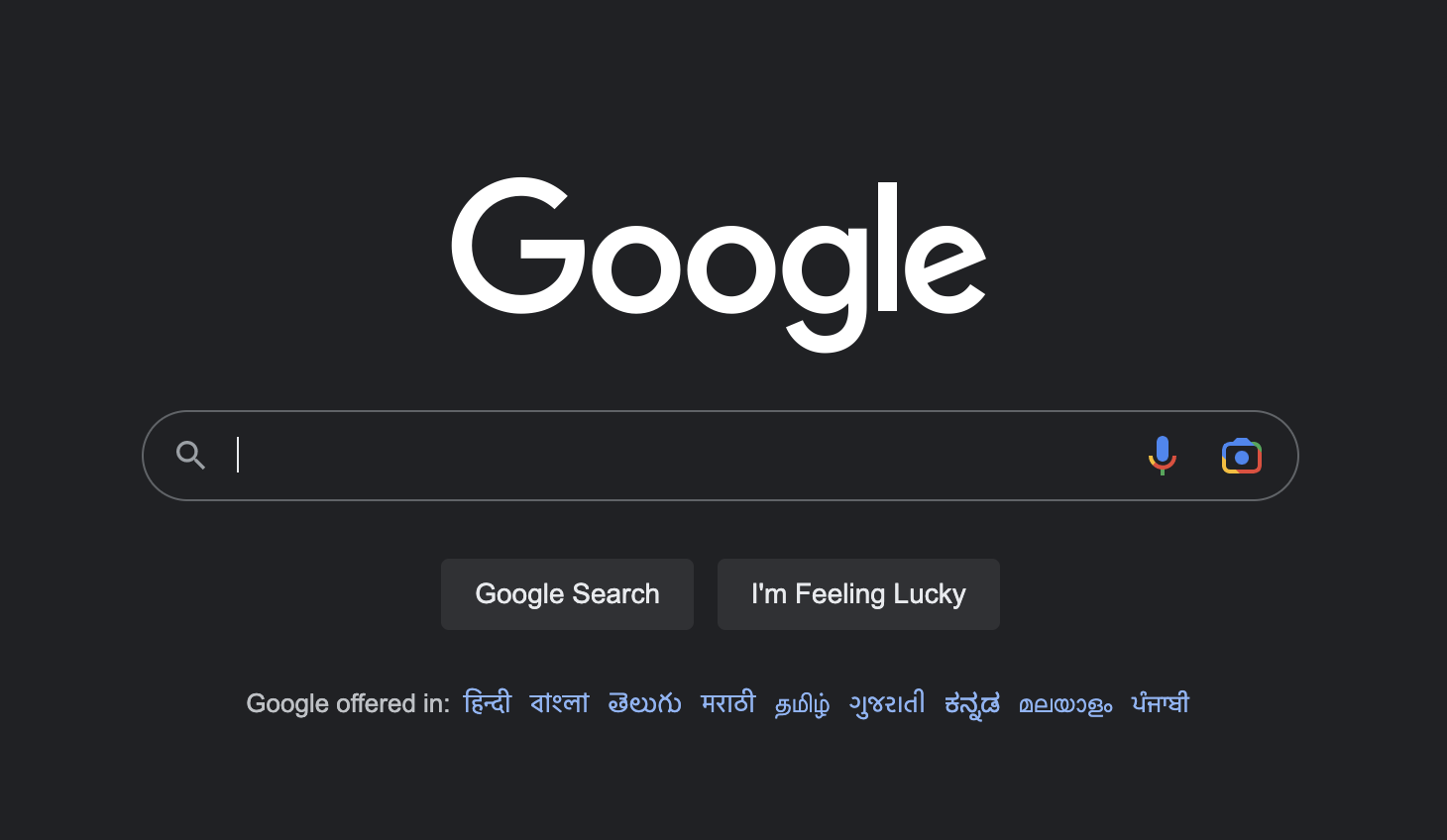
Task: Switch Google to हिन्दी
Action: (x=488, y=702)
